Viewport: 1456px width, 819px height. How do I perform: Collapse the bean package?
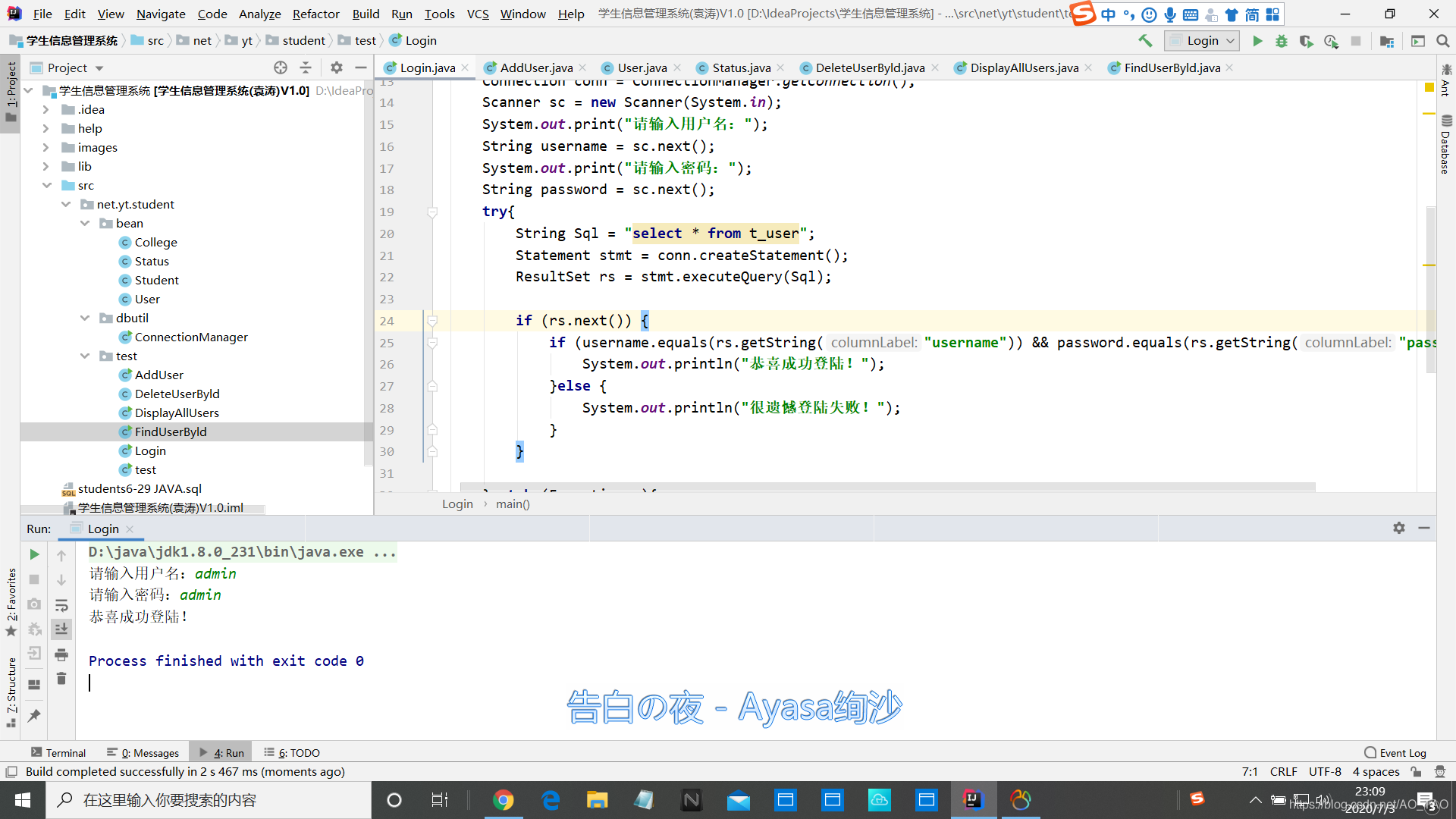(x=85, y=224)
